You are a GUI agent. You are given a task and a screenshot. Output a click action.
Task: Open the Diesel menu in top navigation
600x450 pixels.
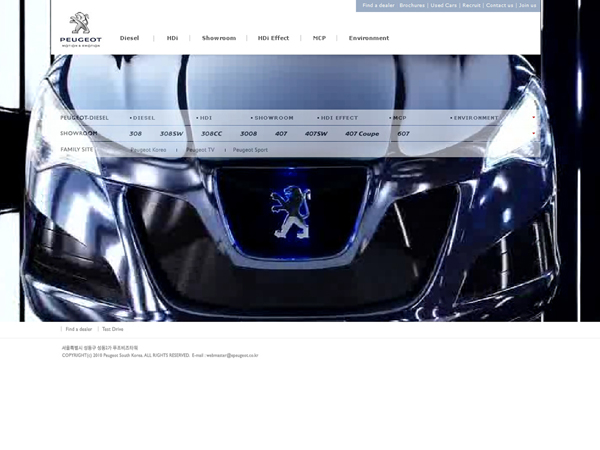coord(129,38)
